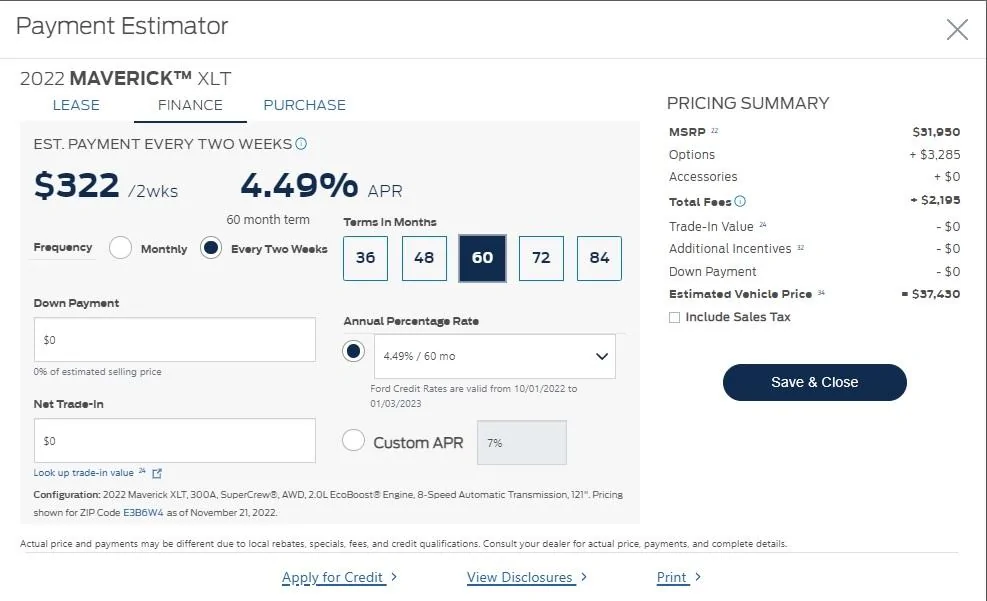Choose the 84 month term
Screen dimensions: 987x601
coord(599,258)
